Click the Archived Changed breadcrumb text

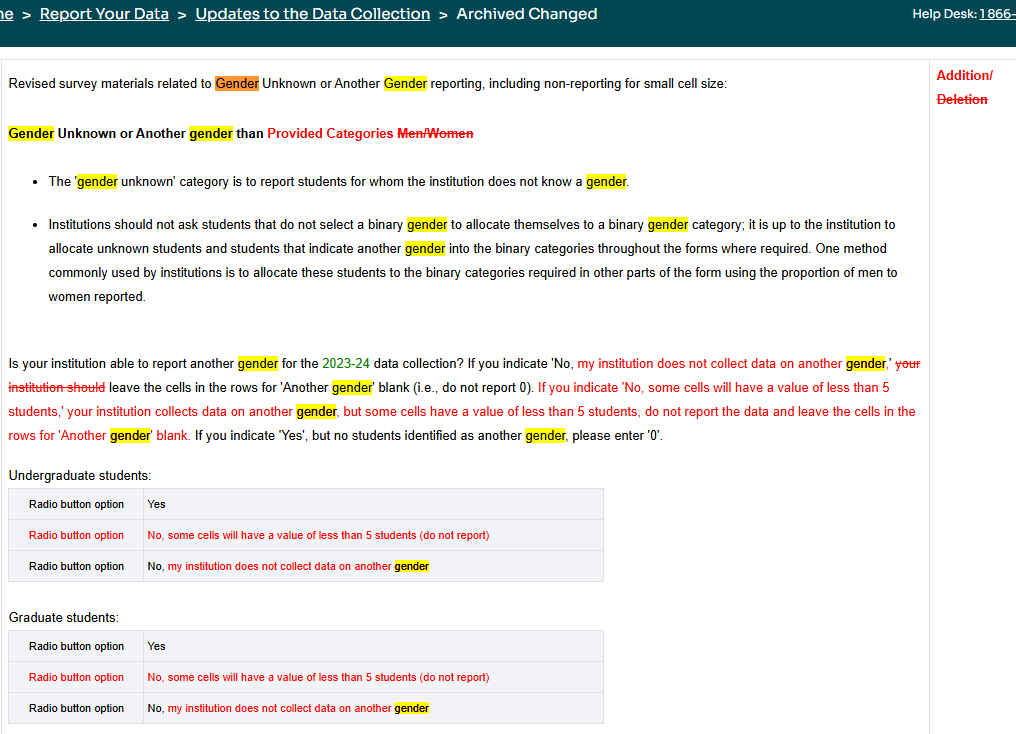click(x=527, y=14)
